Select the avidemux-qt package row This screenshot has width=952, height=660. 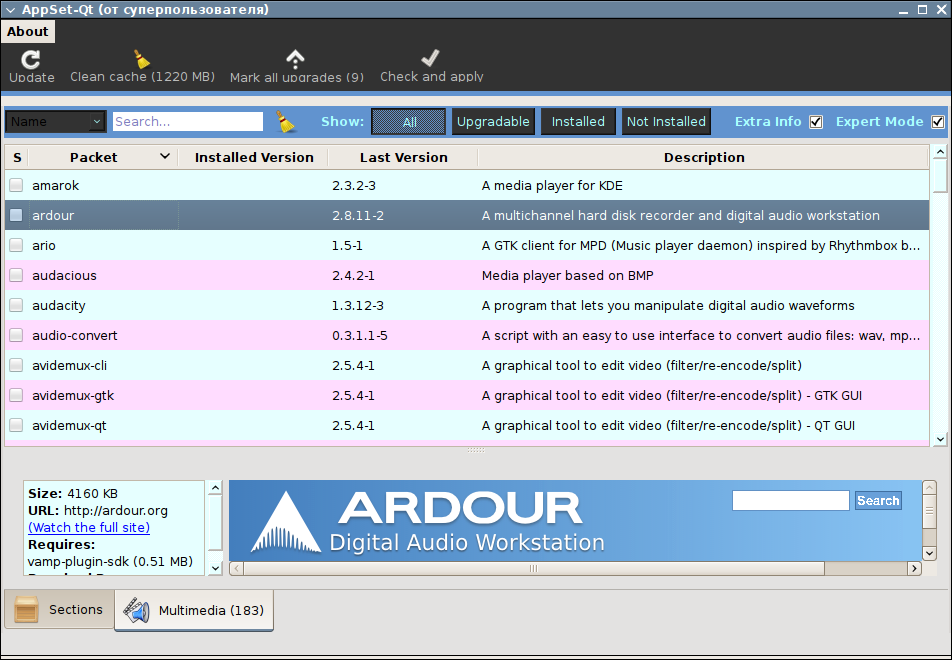coord(467,425)
